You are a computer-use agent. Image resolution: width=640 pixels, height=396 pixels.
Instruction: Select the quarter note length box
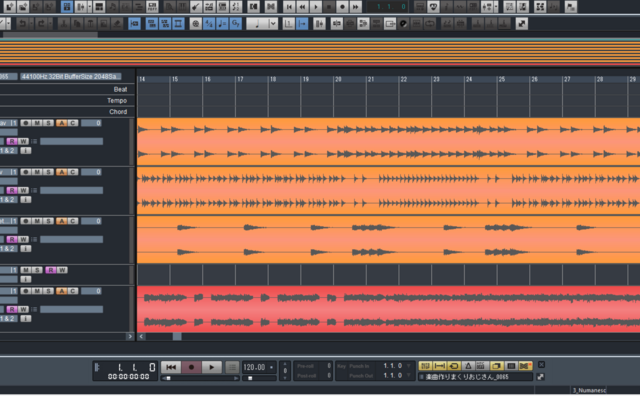coord(258,24)
